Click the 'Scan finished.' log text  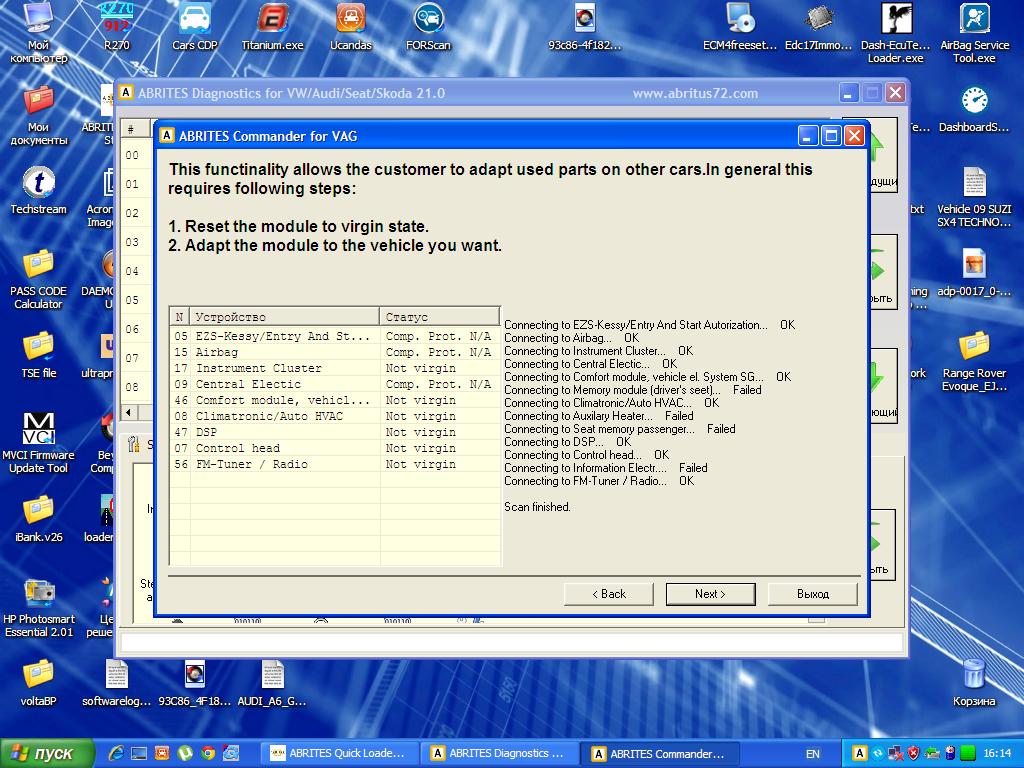[x=537, y=507]
